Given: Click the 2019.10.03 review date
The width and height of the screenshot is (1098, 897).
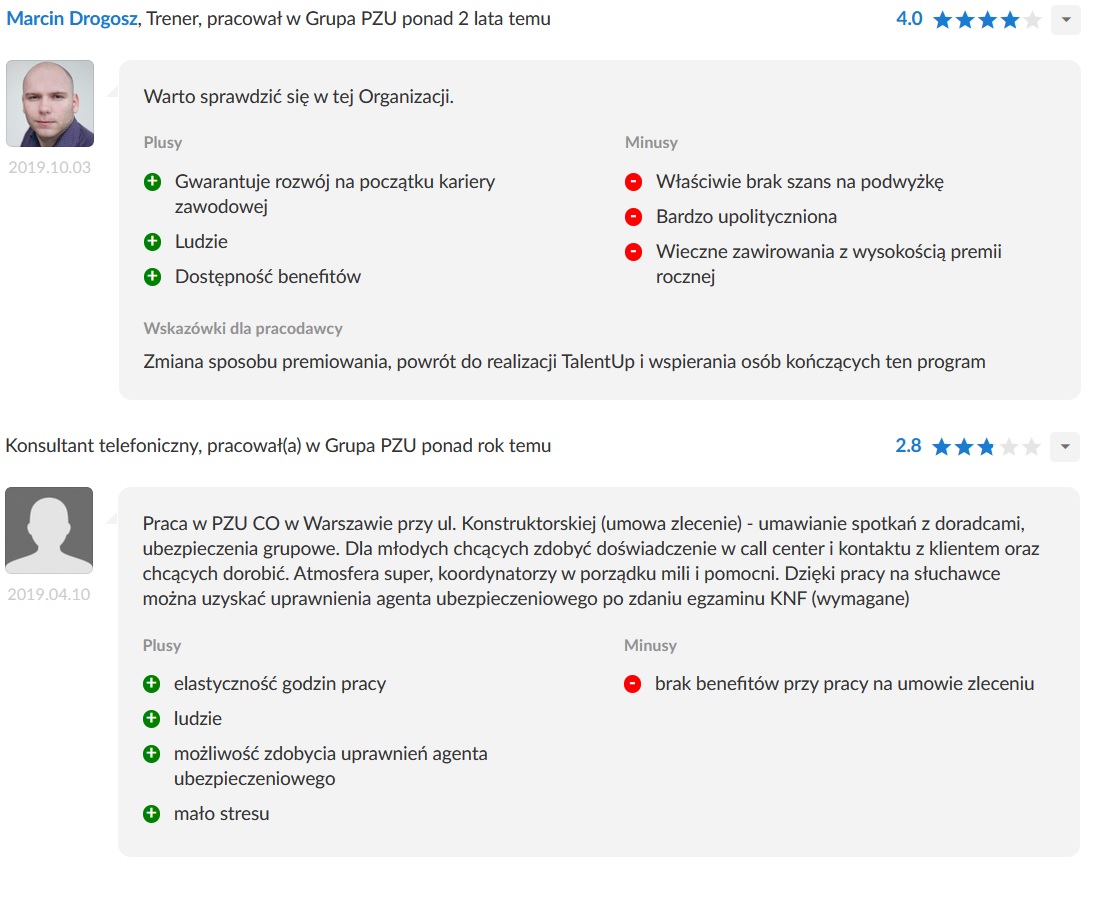Looking at the screenshot, I should point(49,167).
